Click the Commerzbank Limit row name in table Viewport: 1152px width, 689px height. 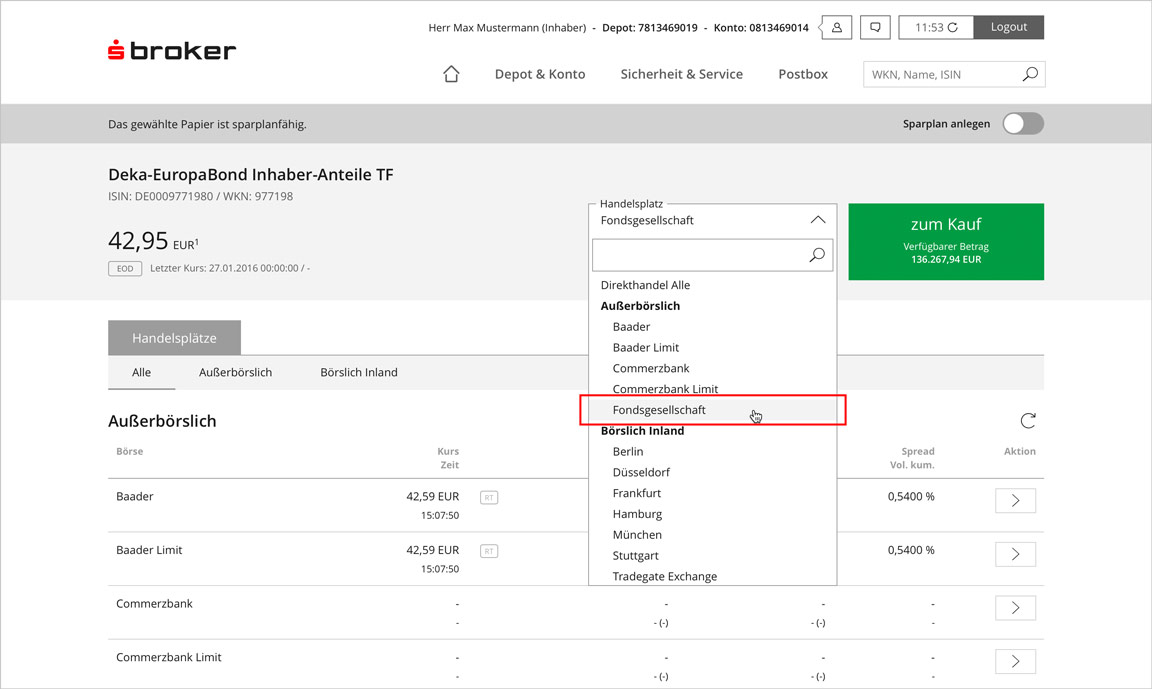tap(168, 657)
